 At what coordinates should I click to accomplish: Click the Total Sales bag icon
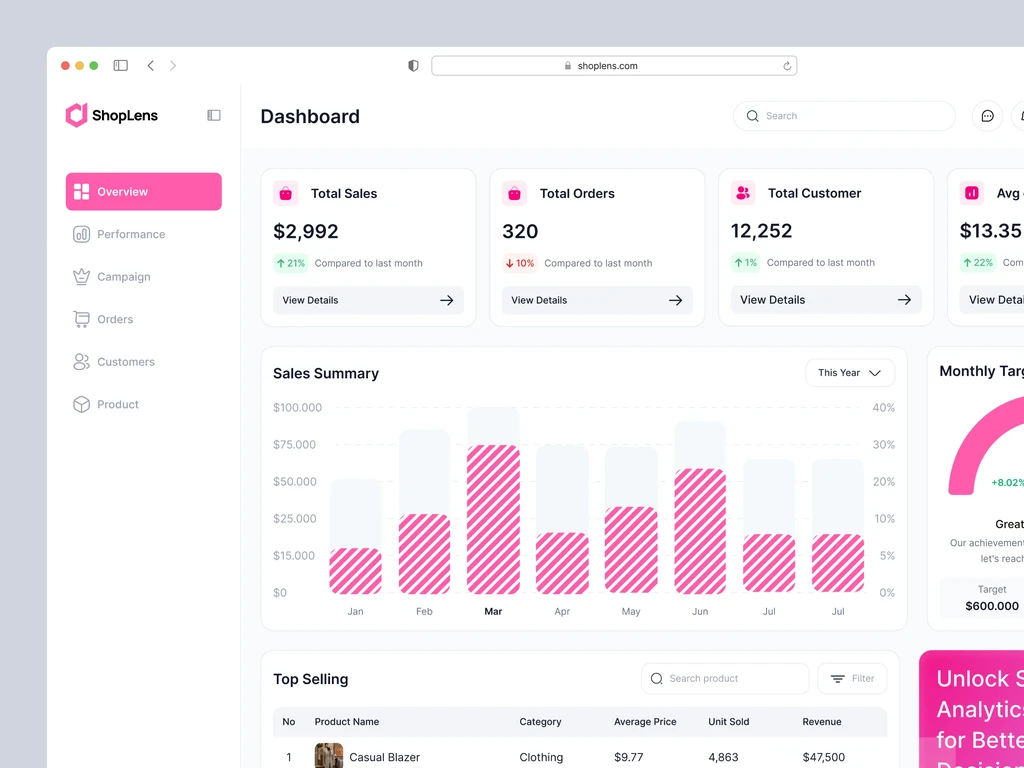click(x=285, y=194)
